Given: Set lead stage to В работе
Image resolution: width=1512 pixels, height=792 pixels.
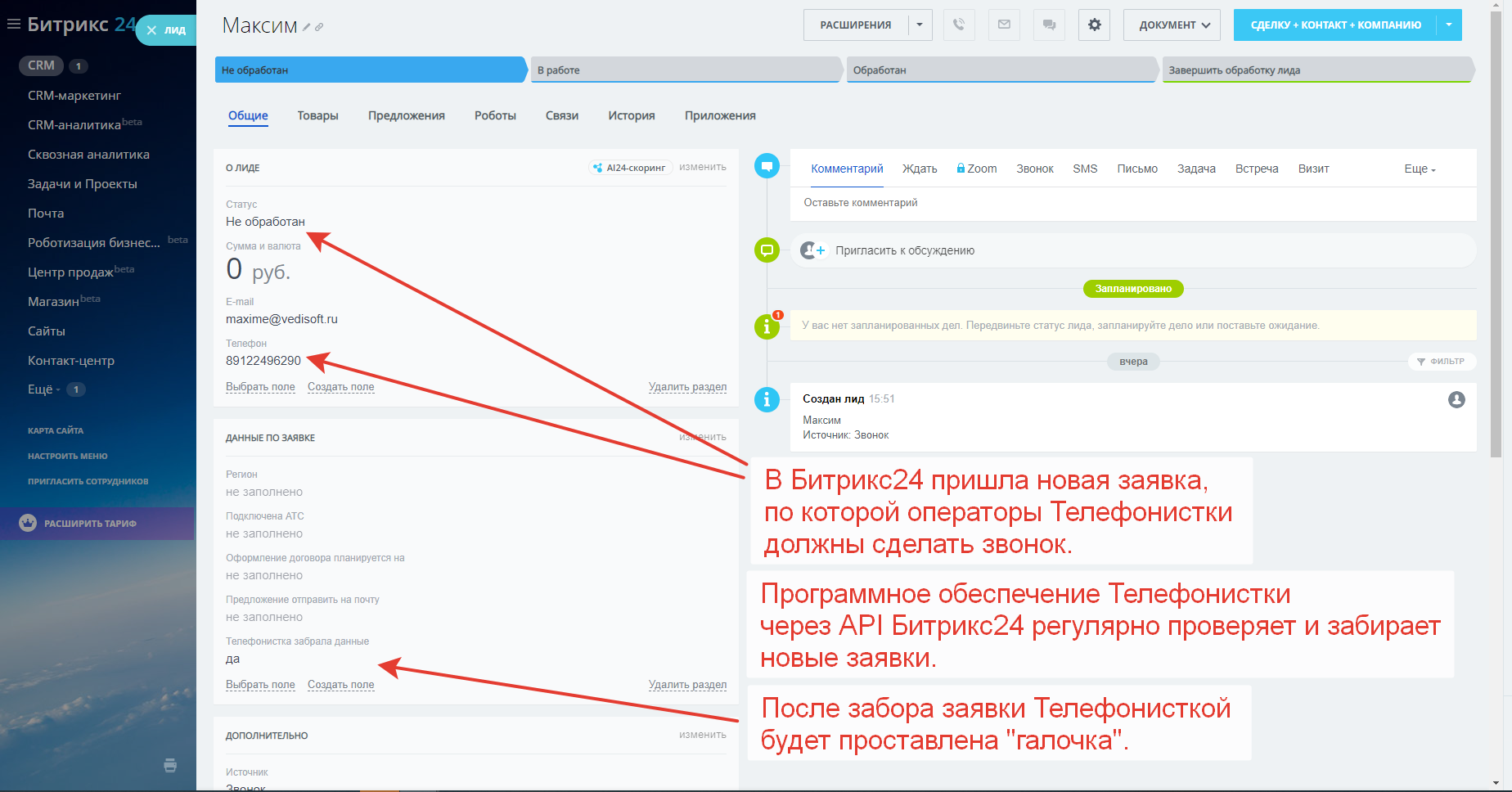Looking at the screenshot, I should (x=686, y=70).
